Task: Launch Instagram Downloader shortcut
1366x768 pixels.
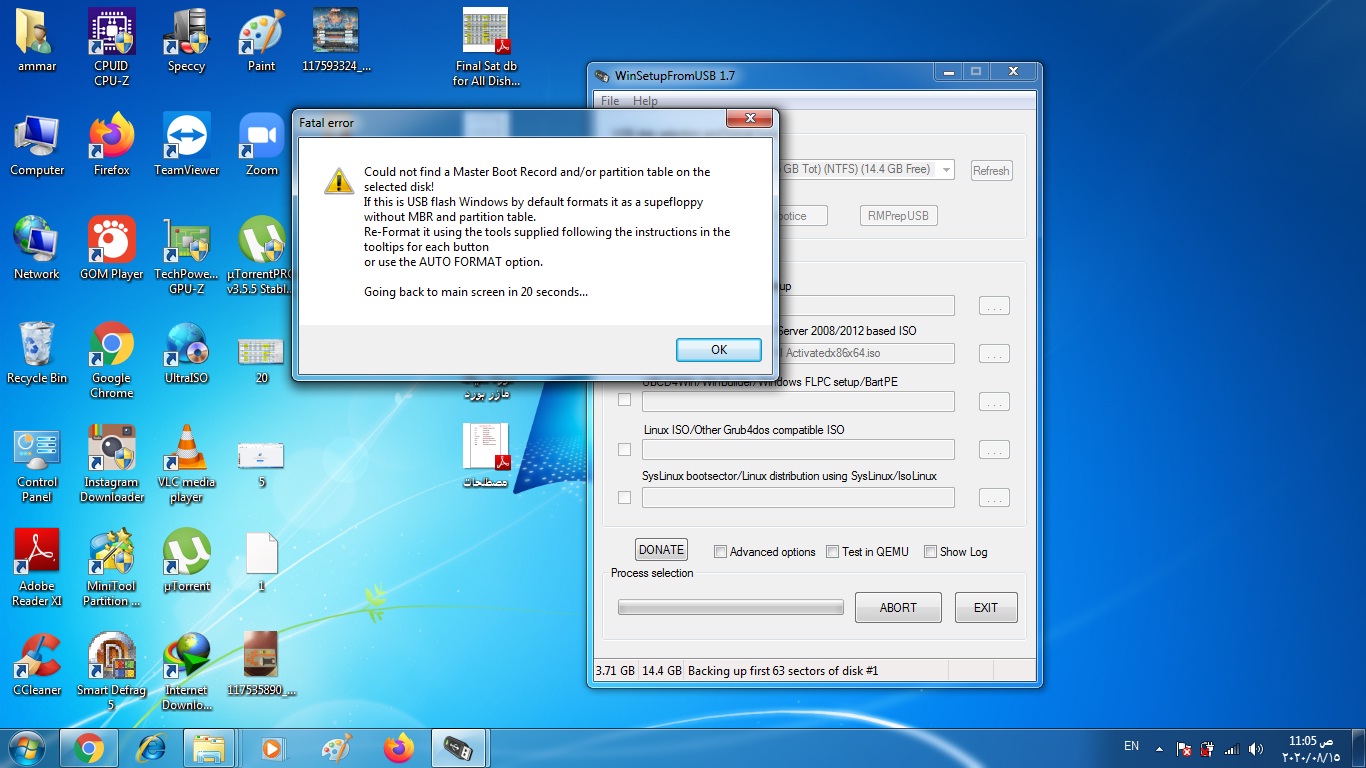Action: point(111,464)
